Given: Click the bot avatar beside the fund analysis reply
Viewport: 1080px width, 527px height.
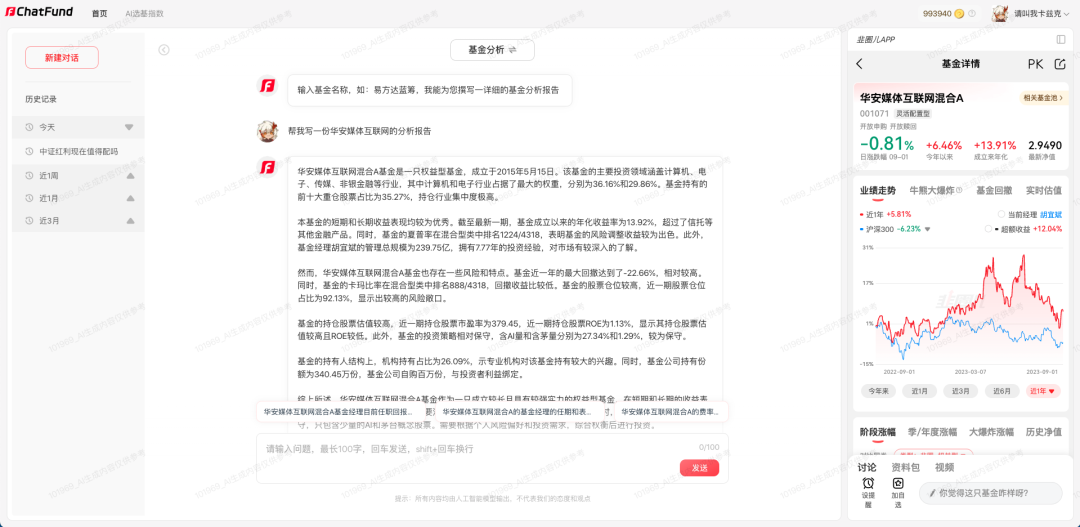Looking at the screenshot, I should (267, 167).
